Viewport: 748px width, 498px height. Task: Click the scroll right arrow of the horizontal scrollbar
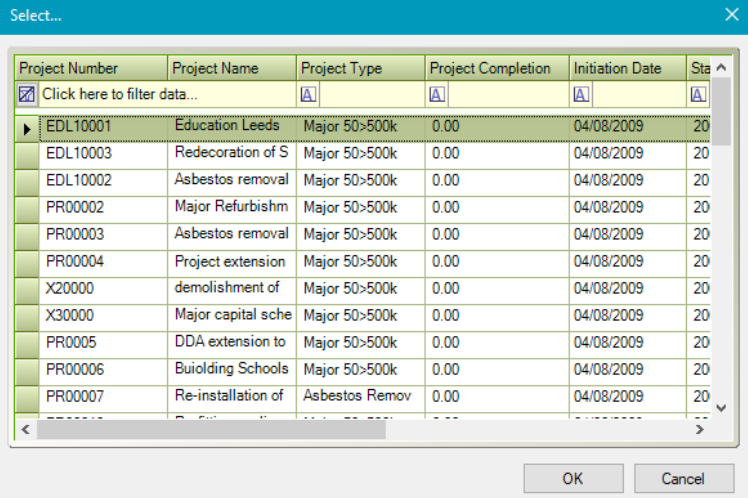click(x=701, y=429)
